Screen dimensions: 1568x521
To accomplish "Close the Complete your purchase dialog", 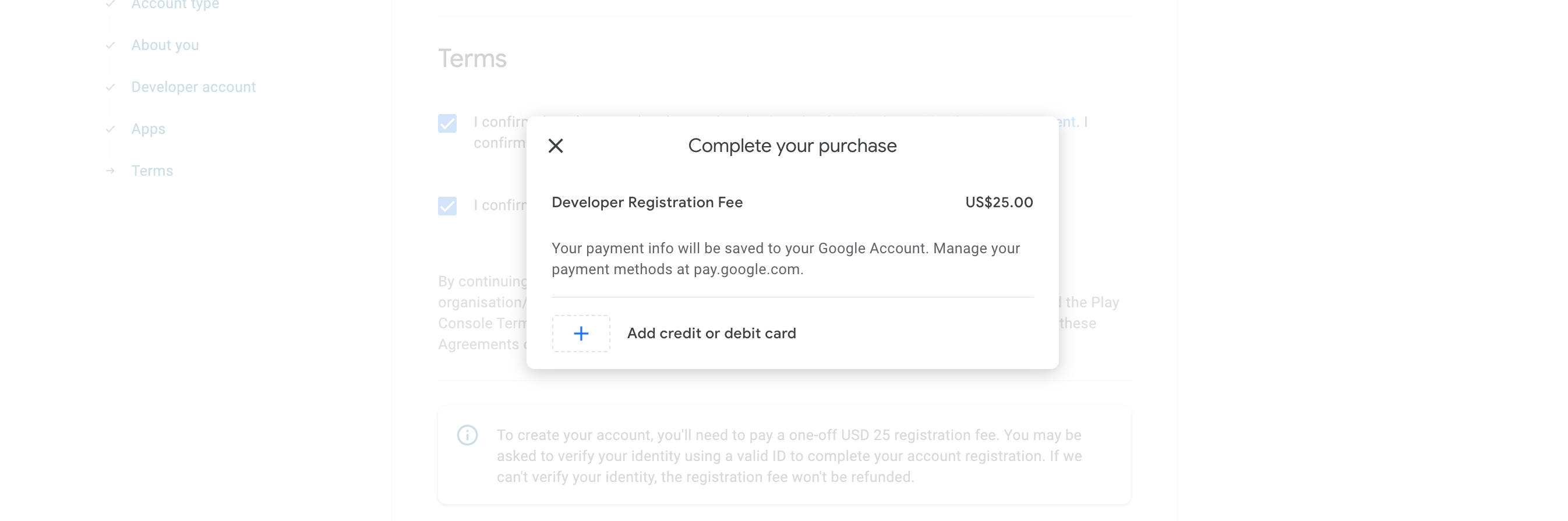I will click(555, 146).
